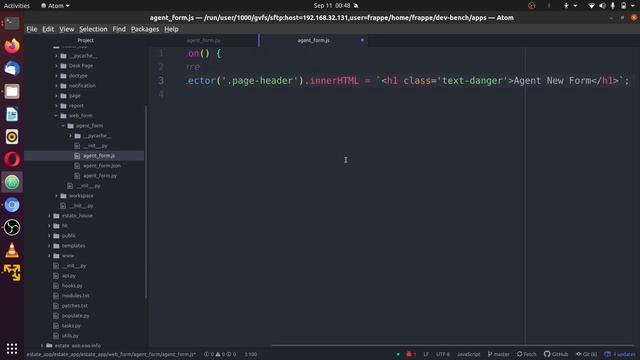This screenshot has width=640, height=360.
Task: Expand the public folder
Action: tap(62, 236)
